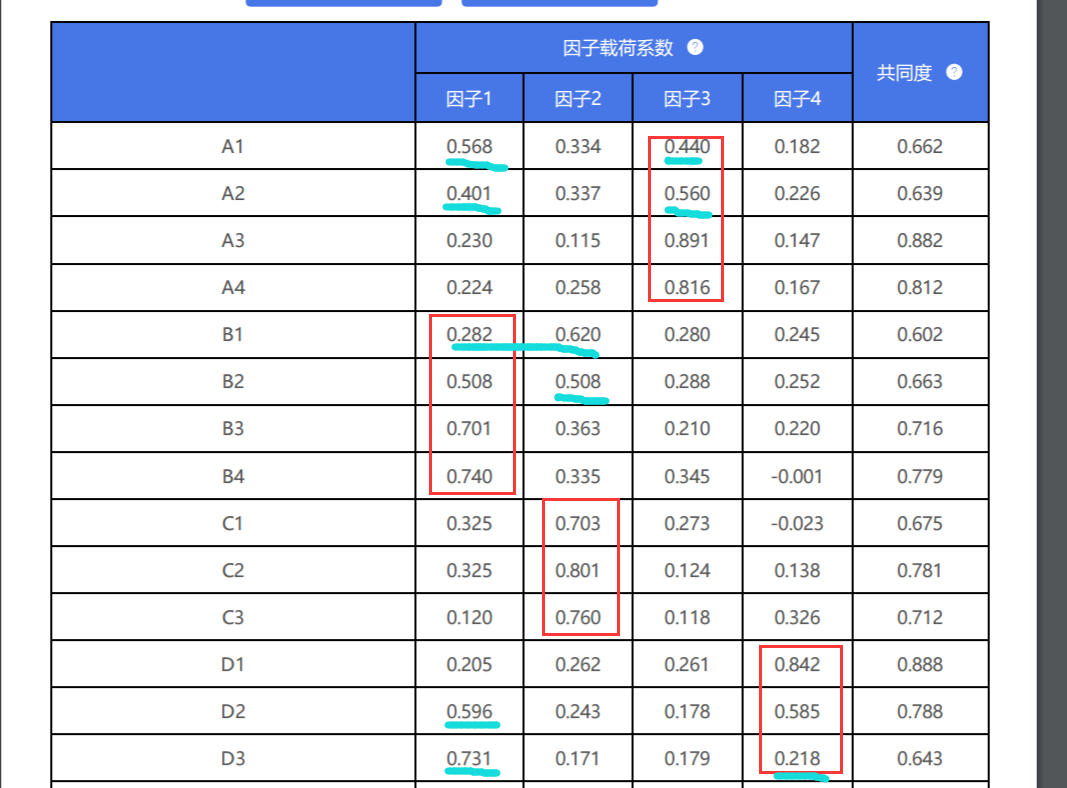The height and width of the screenshot is (788, 1067).
Task: Click the 共同度 column header text
Action: click(x=904, y=73)
